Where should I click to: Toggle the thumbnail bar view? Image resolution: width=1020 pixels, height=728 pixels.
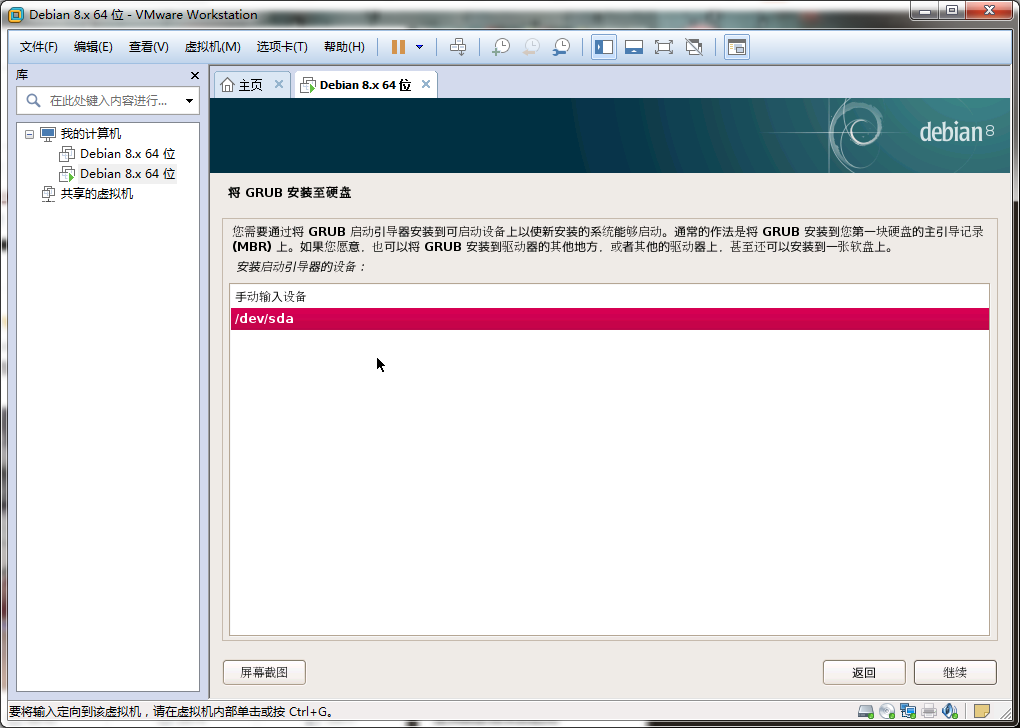[x=634, y=47]
